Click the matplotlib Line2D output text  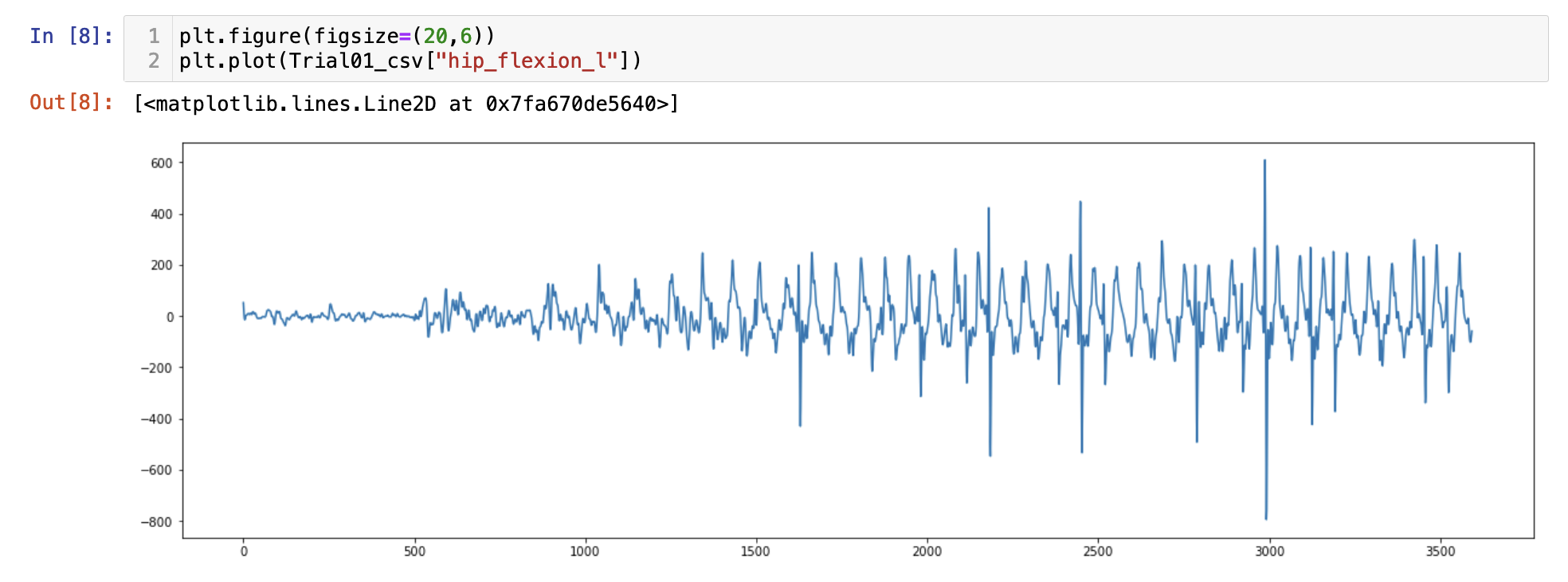click(406, 104)
